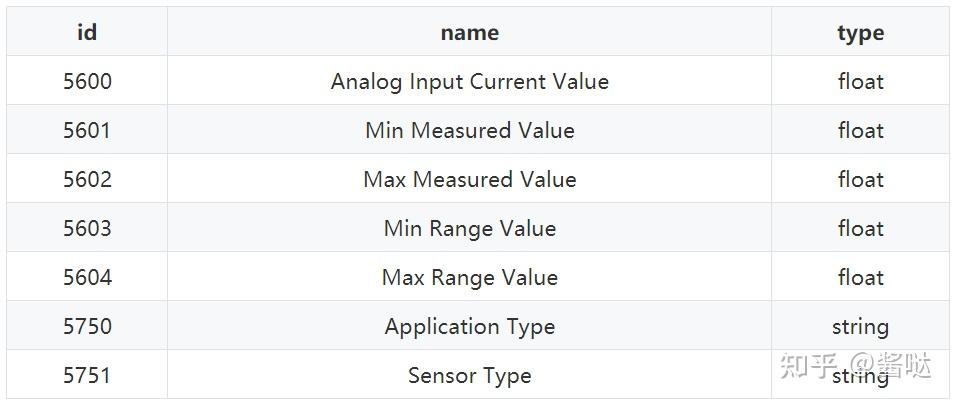Image resolution: width=955 pixels, height=404 pixels.
Task: Click the 'id' column header
Action: point(87,32)
